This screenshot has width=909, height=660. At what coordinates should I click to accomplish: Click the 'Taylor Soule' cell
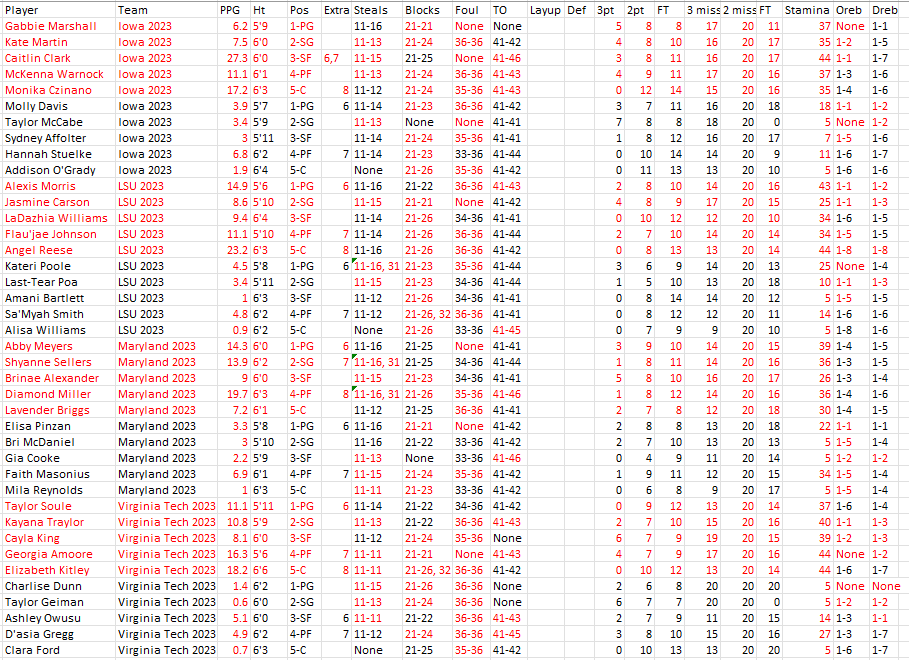tap(58, 506)
